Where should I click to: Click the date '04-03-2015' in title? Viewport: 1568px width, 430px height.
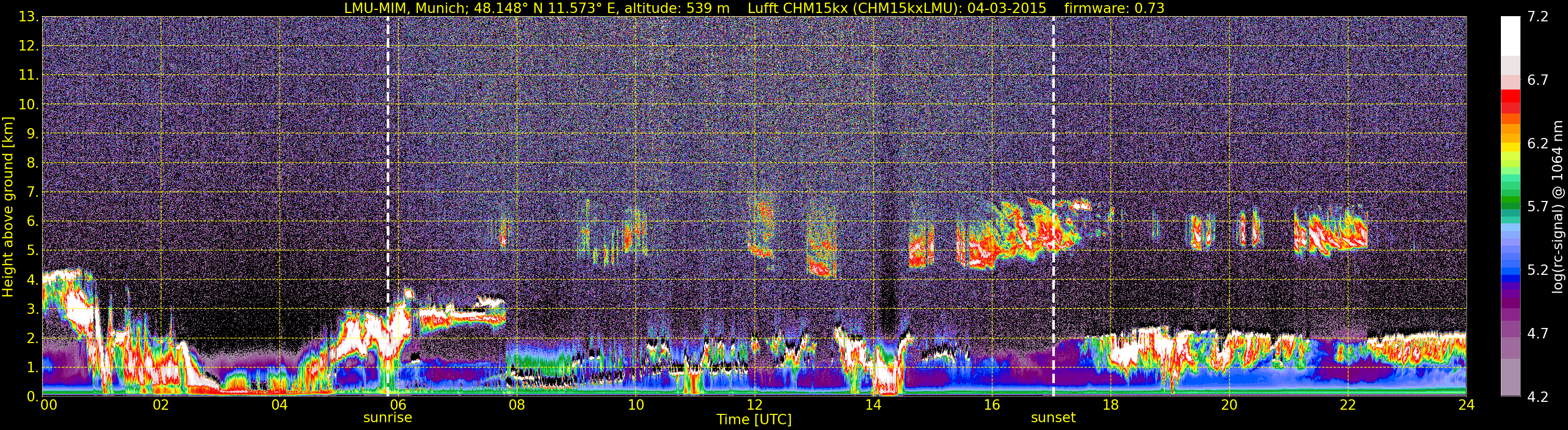tap(1007, 8)
